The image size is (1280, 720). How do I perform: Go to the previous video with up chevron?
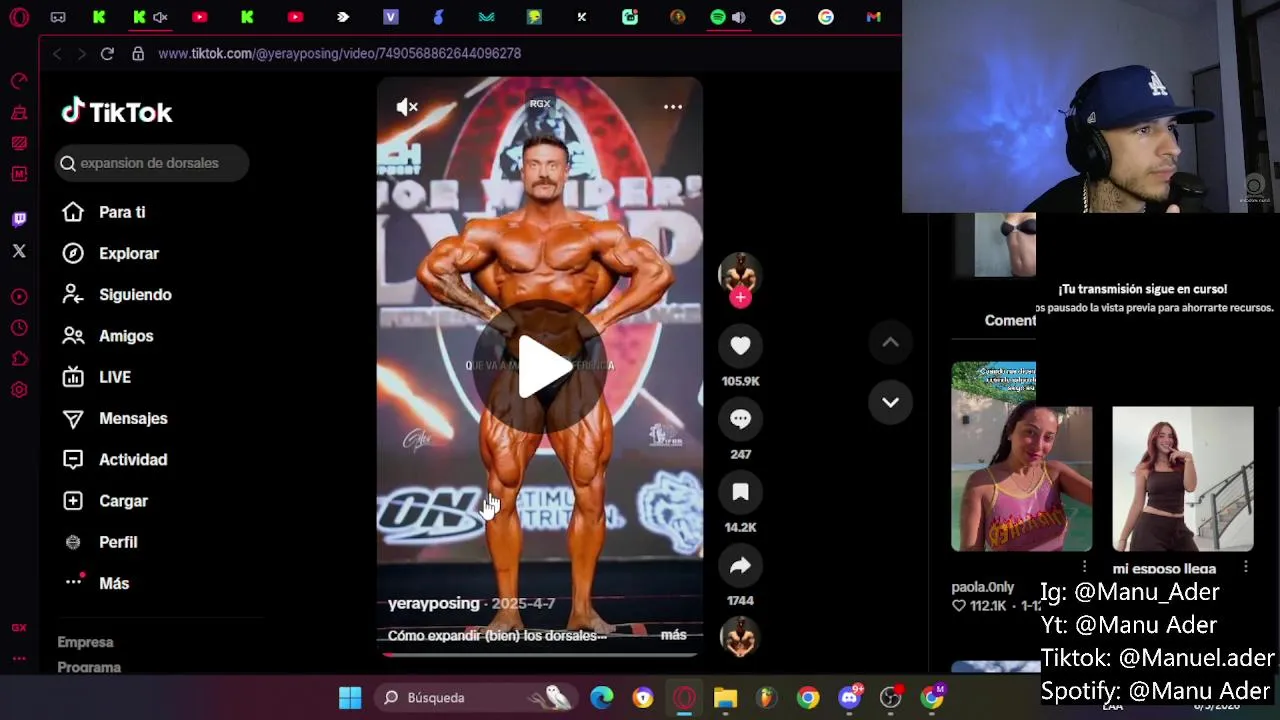(890, 343)
